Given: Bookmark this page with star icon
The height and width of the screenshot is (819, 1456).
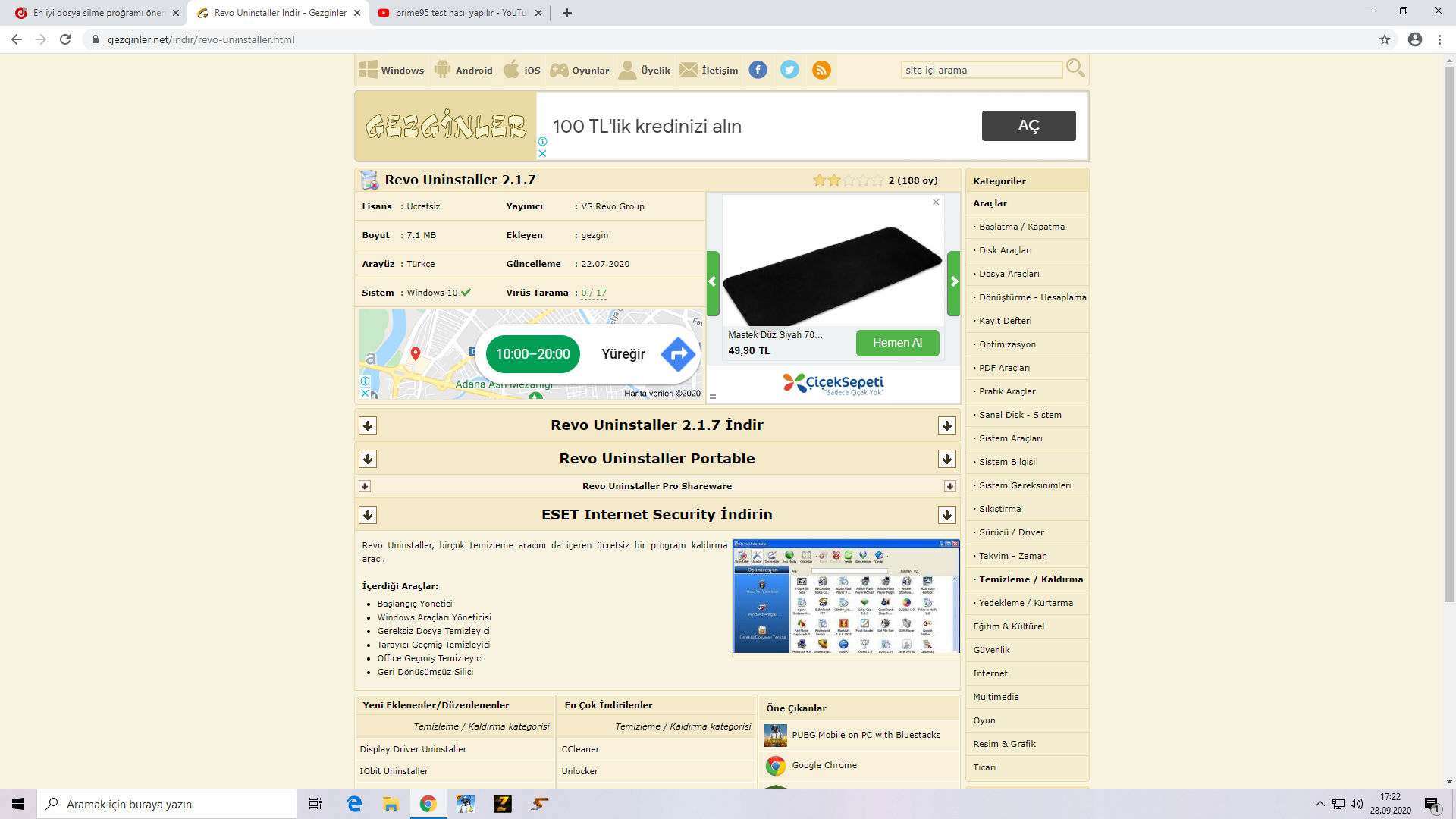Looking at the screenshot, I should (1385, 39).
